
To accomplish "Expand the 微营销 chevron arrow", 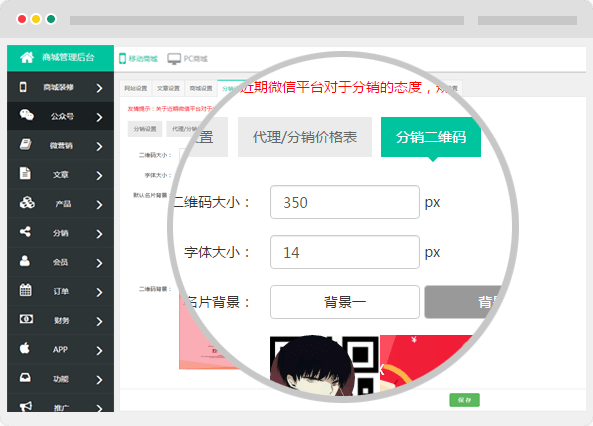I will click(99, 146).
